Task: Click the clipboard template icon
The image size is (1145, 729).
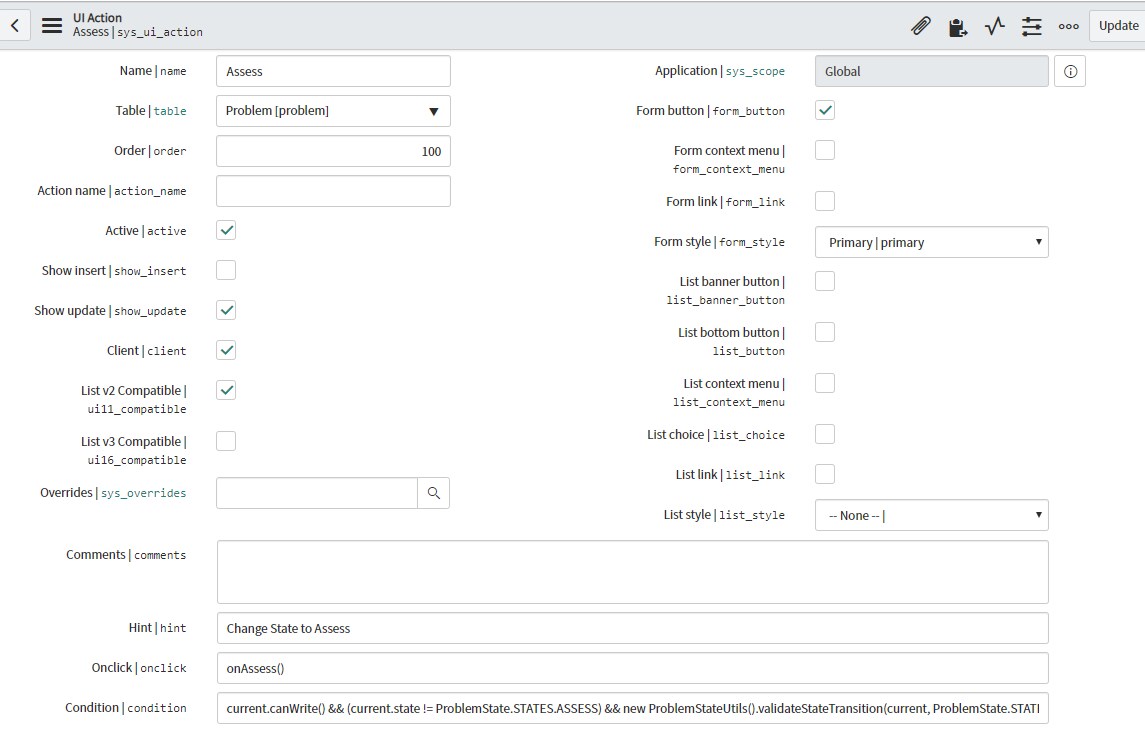Action: click(x=957, y=26)
